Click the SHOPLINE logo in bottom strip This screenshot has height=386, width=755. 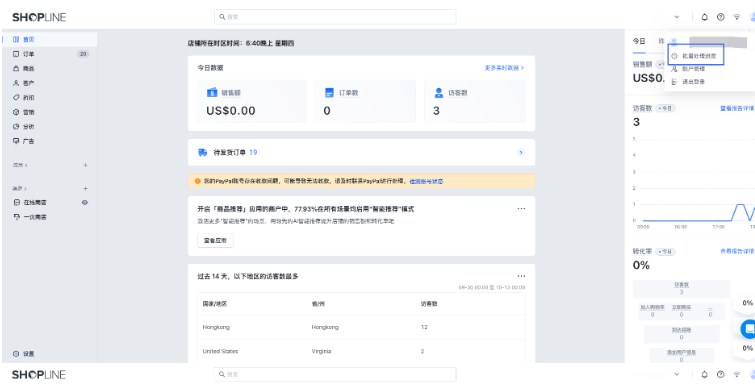39,374
